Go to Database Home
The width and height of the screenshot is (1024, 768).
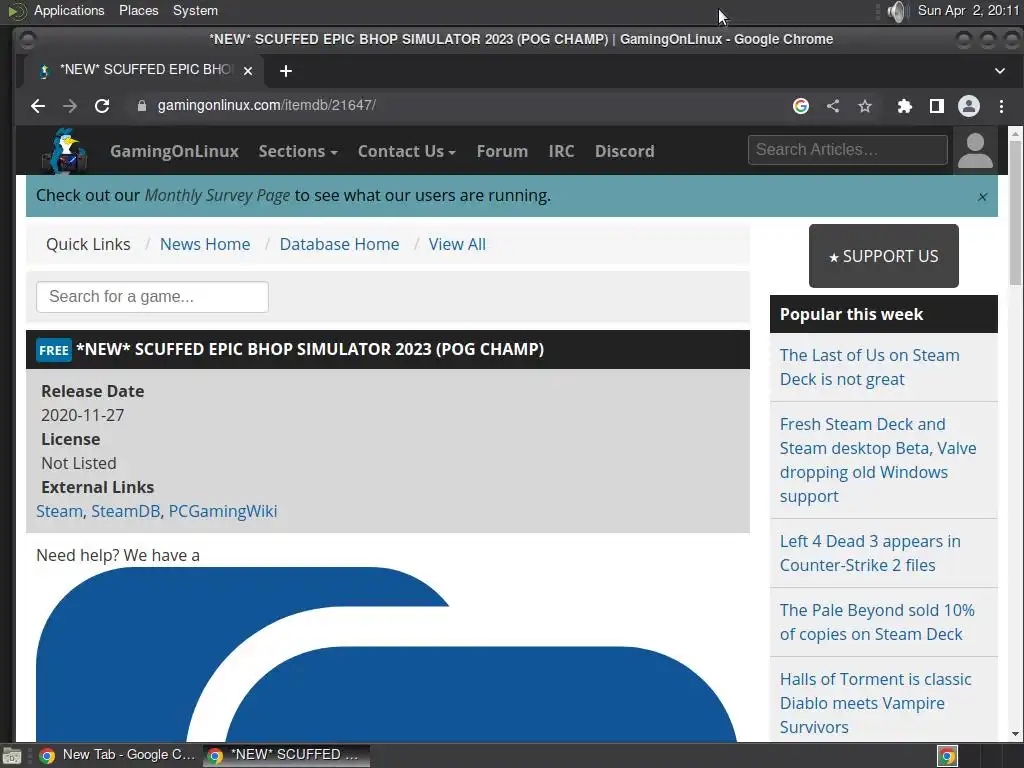tap(340, 244)
